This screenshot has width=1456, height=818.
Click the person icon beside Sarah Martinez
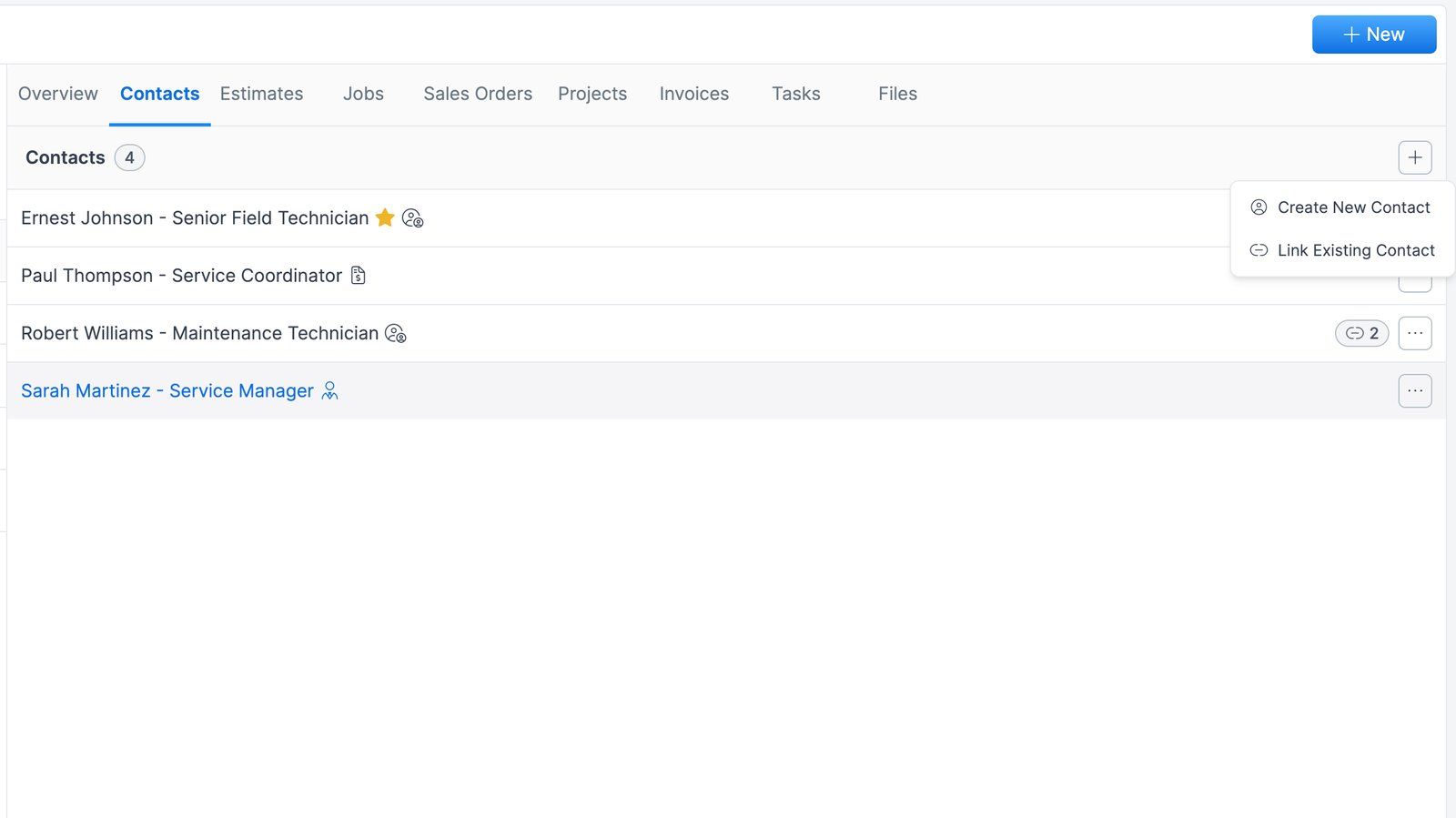[330, 391]
